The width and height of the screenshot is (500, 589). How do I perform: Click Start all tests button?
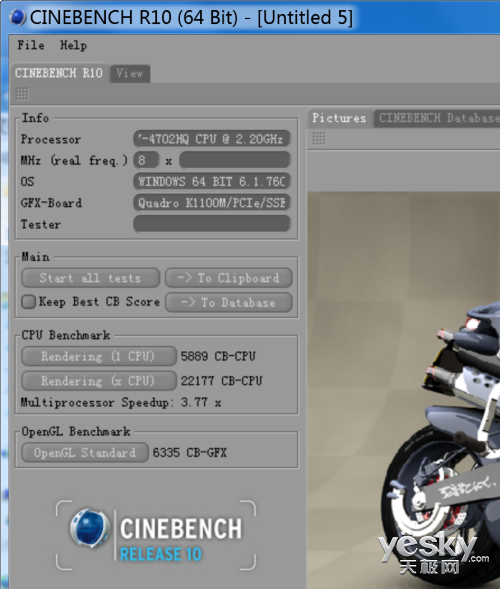tap(91, 278)
